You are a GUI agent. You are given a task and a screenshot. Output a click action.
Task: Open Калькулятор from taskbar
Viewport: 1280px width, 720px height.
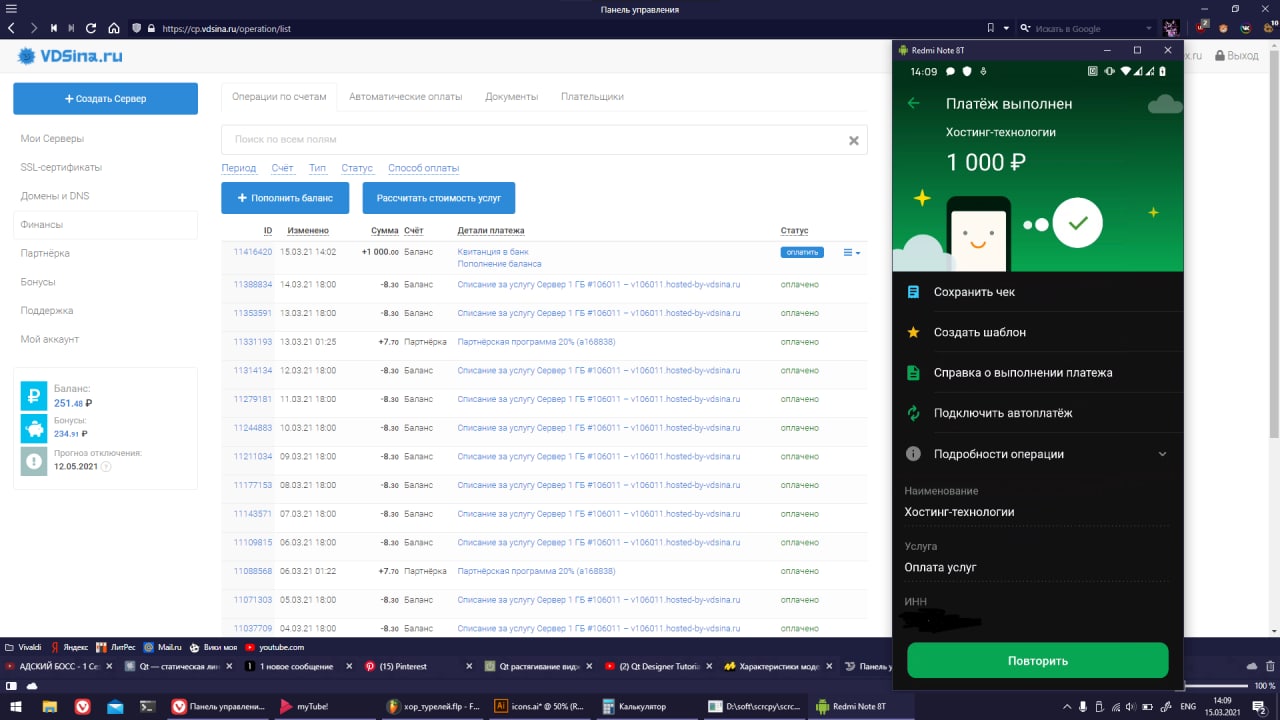[645, 706]
